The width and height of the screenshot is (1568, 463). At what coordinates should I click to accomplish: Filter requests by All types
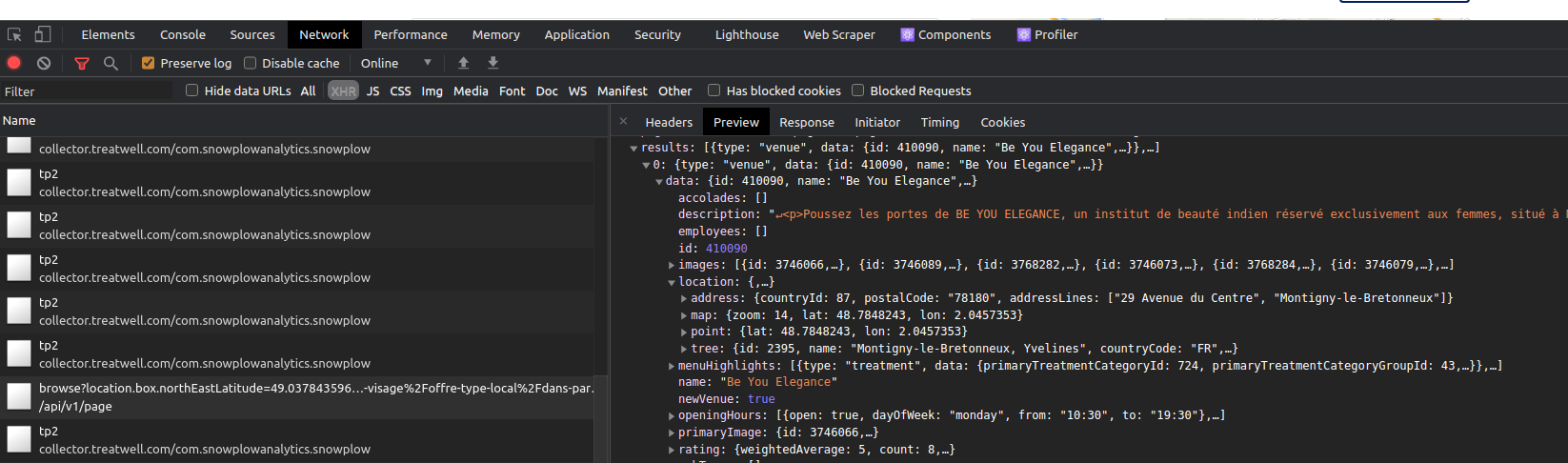308,91
